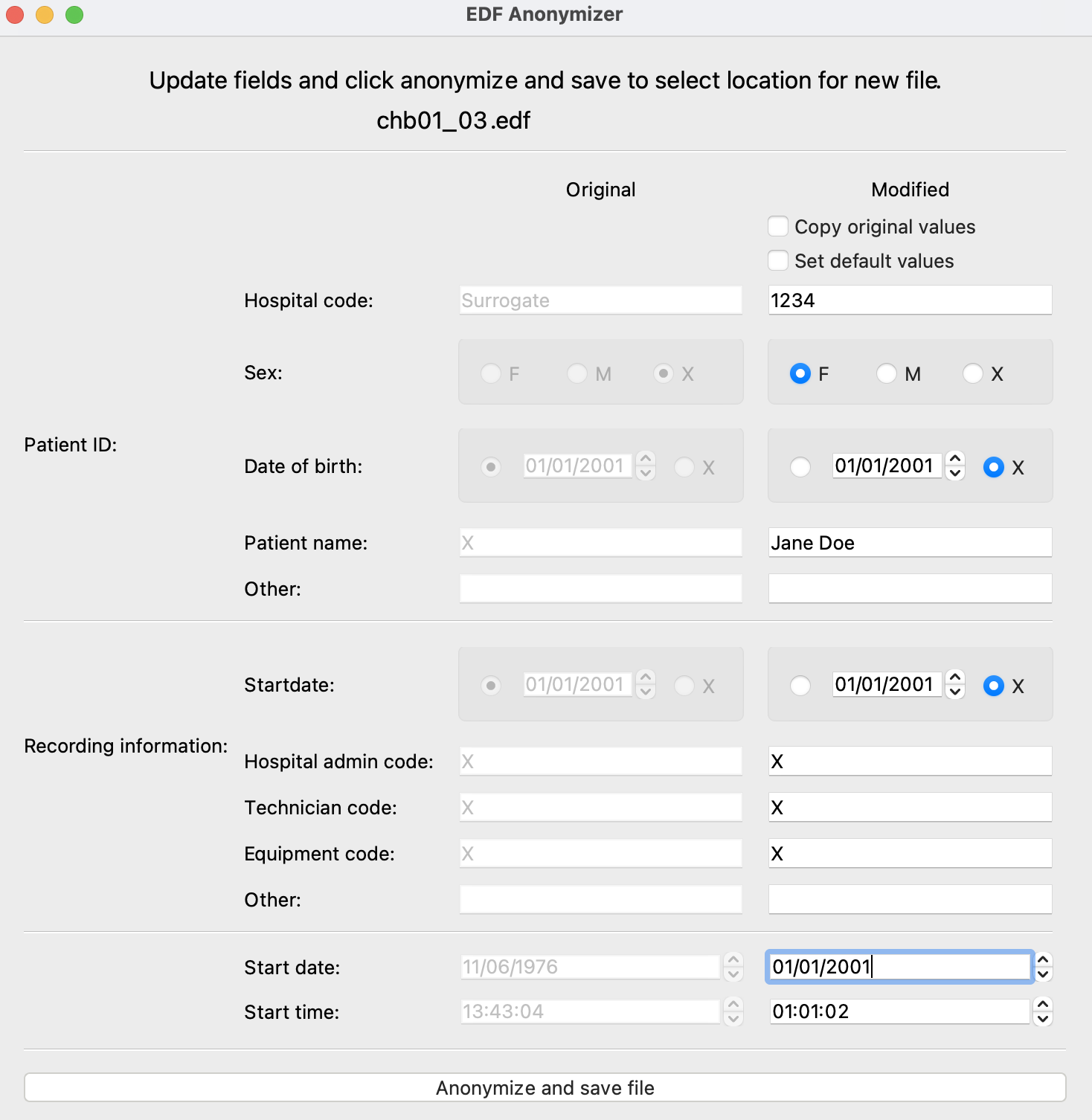Decrease modified Date of birth with down arrow
The width and height of the screenshot is (1092, 1120).
[956, 474]
